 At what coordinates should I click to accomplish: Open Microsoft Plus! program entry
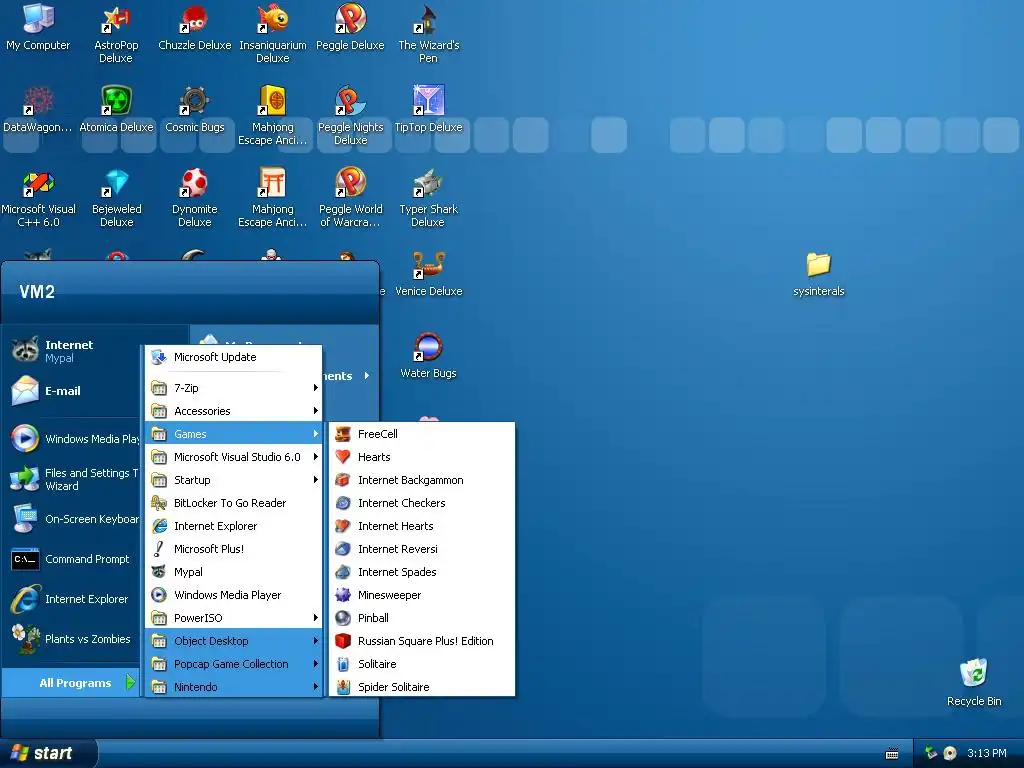click(x=234, y=549)
